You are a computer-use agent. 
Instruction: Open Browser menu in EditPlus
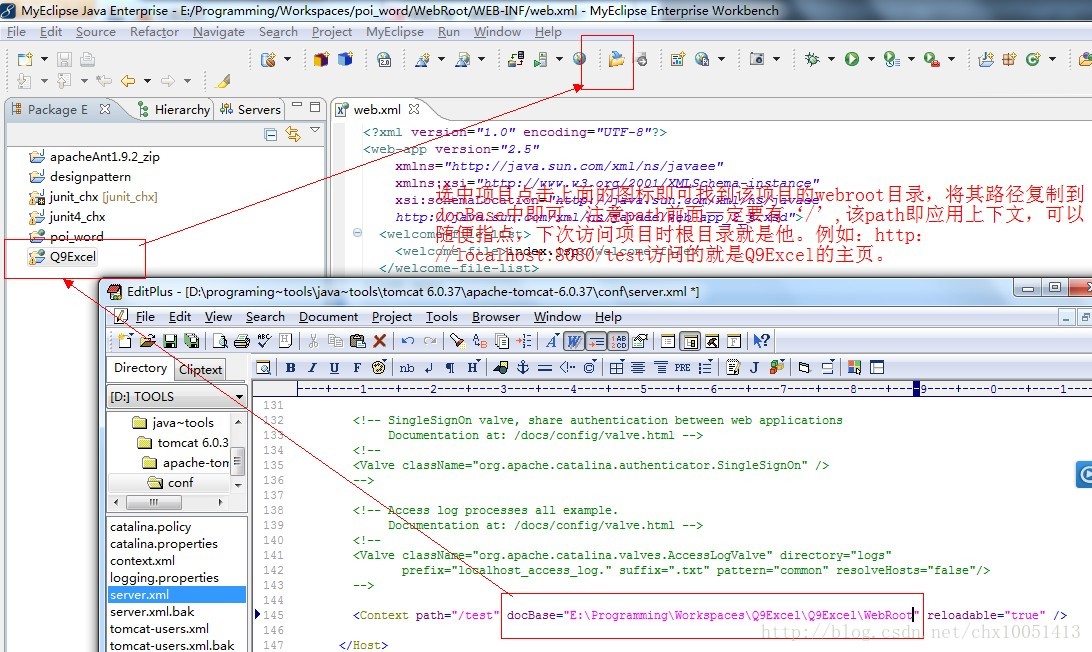tap(496, 317)
